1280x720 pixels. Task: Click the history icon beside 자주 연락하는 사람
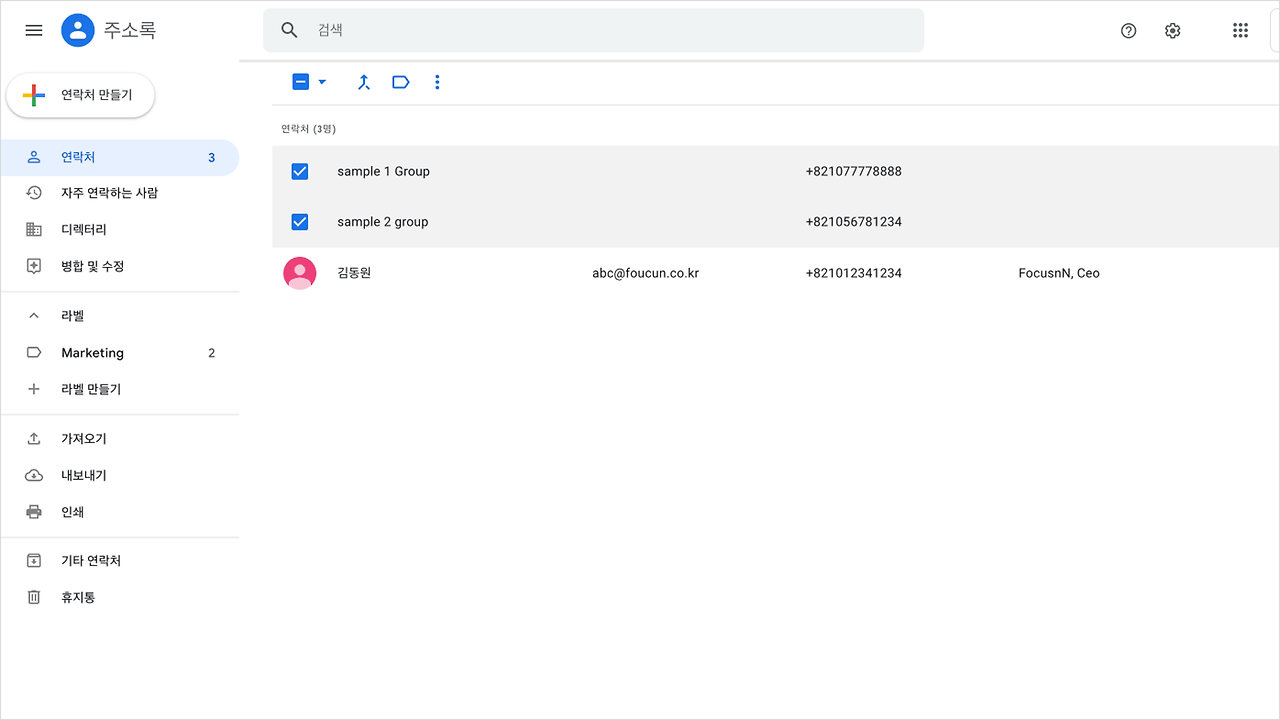[x=34, y=193]
